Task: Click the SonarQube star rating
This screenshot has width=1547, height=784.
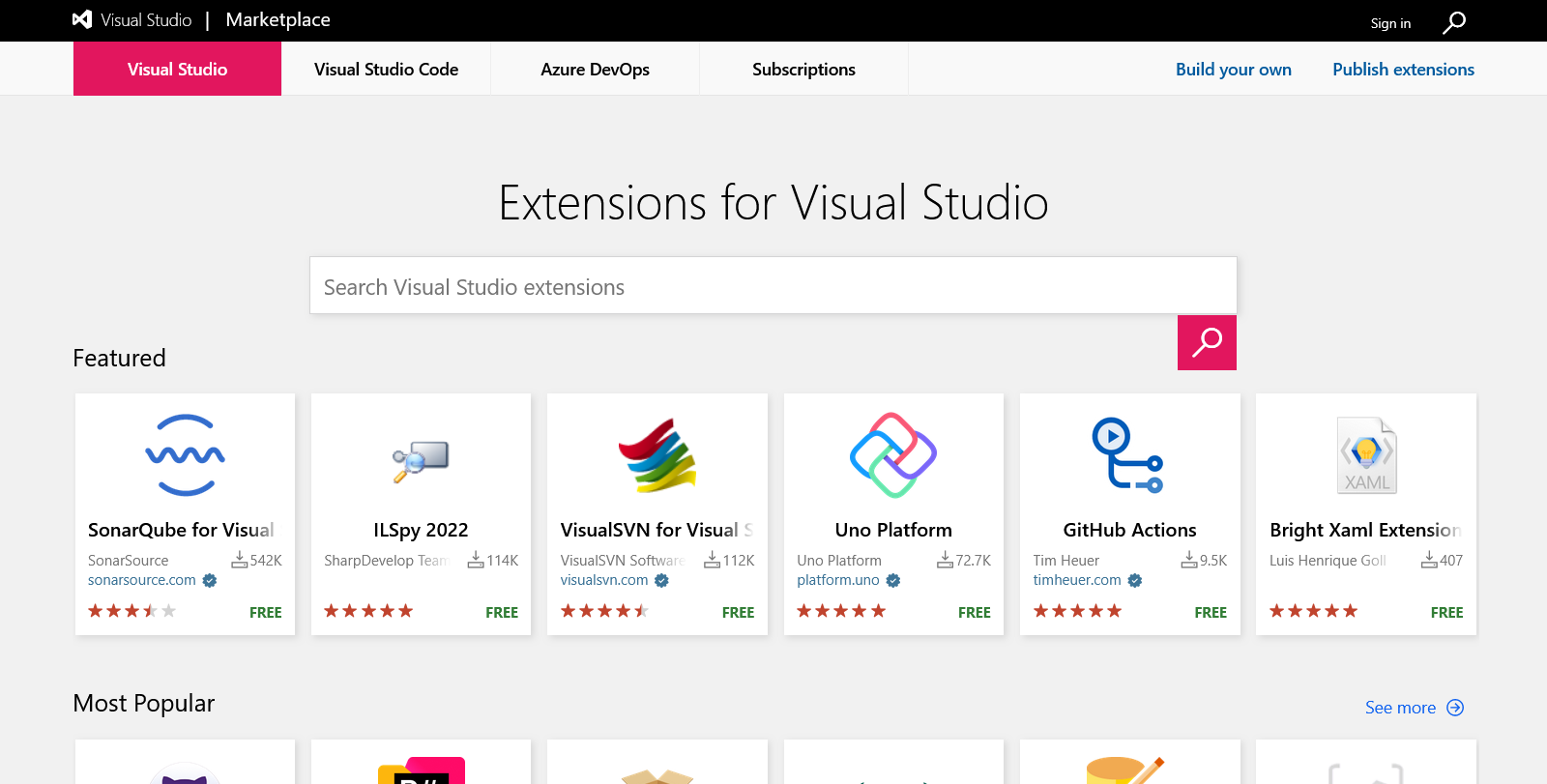Action: pos(132,611)
